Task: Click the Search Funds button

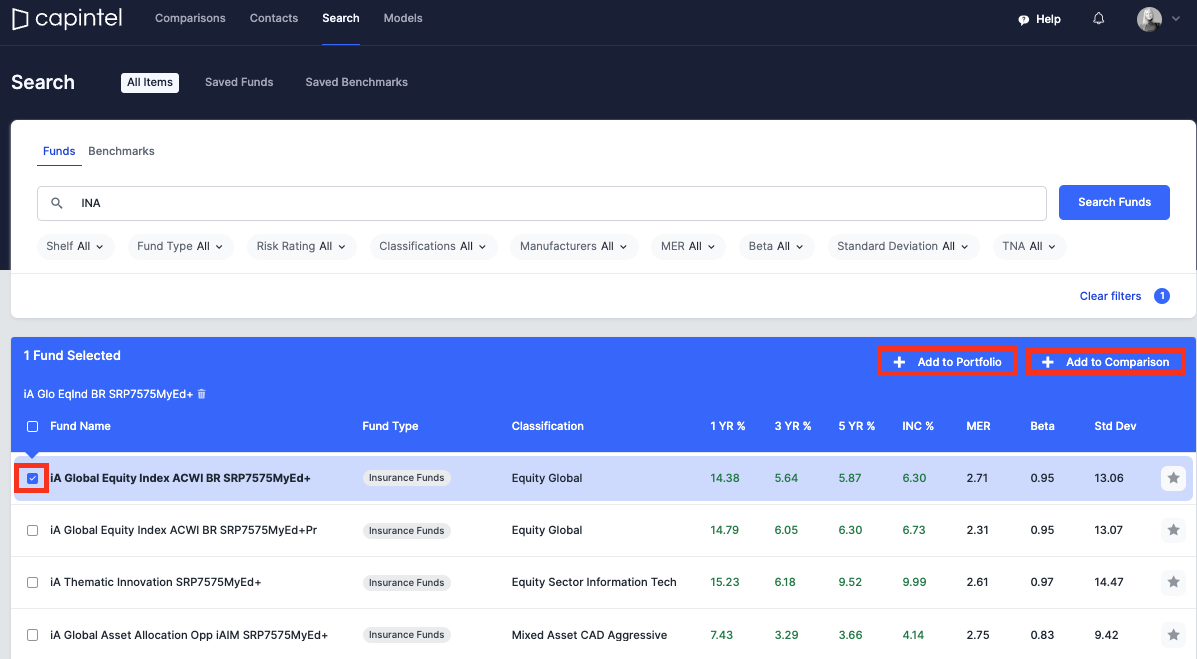Action: coord(1115,202)
